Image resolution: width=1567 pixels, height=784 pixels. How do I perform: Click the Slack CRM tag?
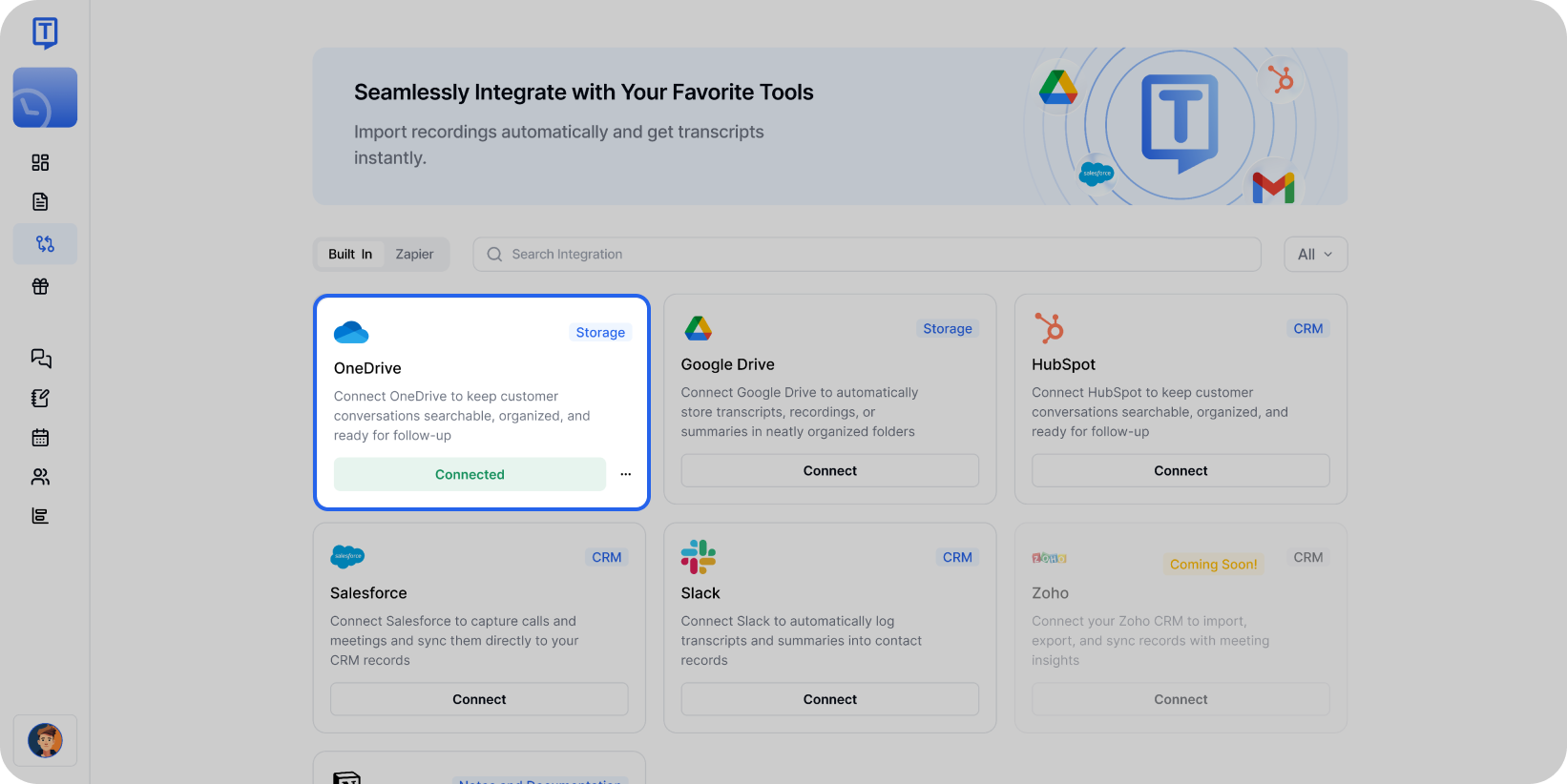point(957,558)
